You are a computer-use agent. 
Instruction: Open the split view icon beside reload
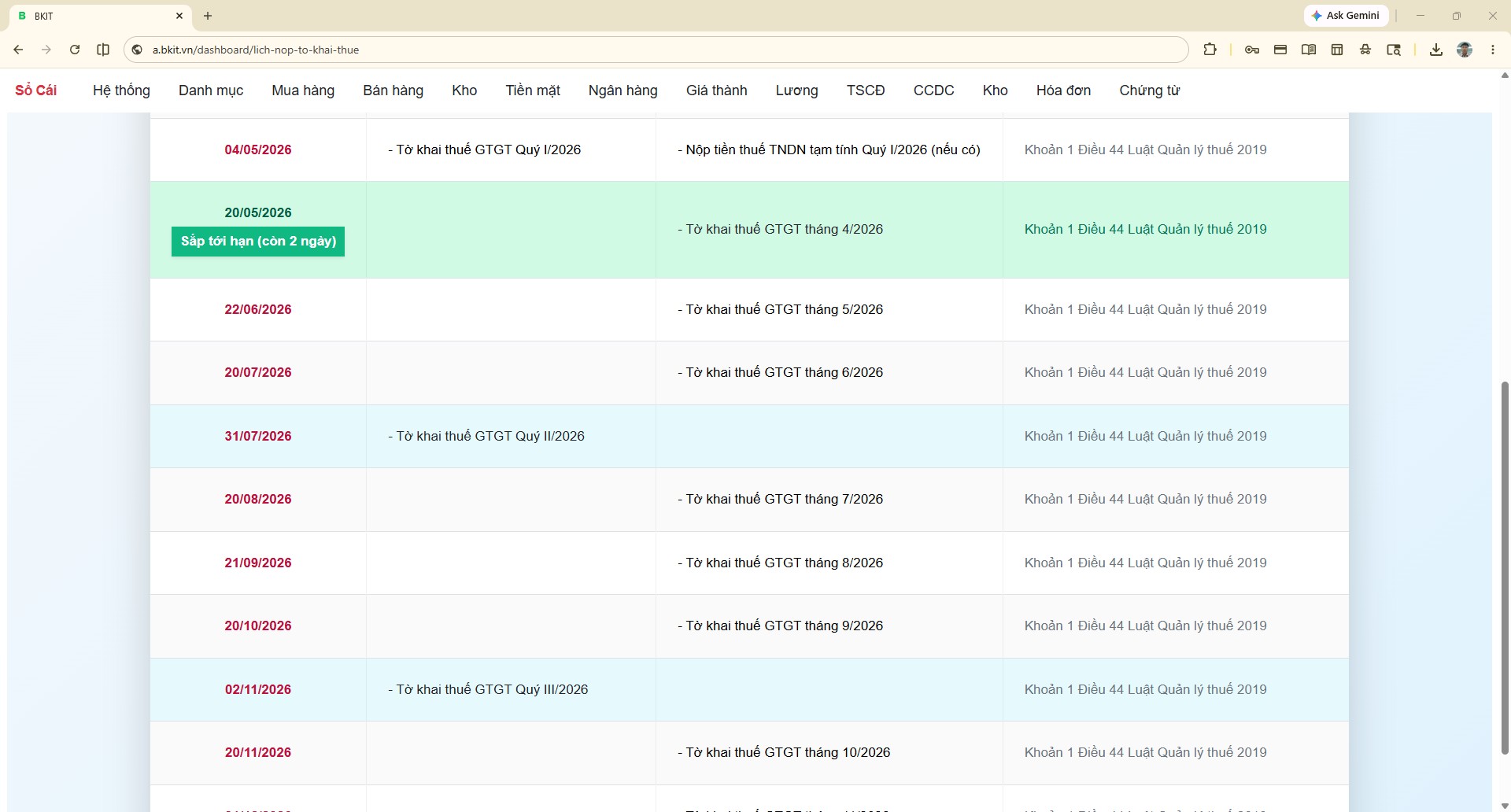(103, 50)
